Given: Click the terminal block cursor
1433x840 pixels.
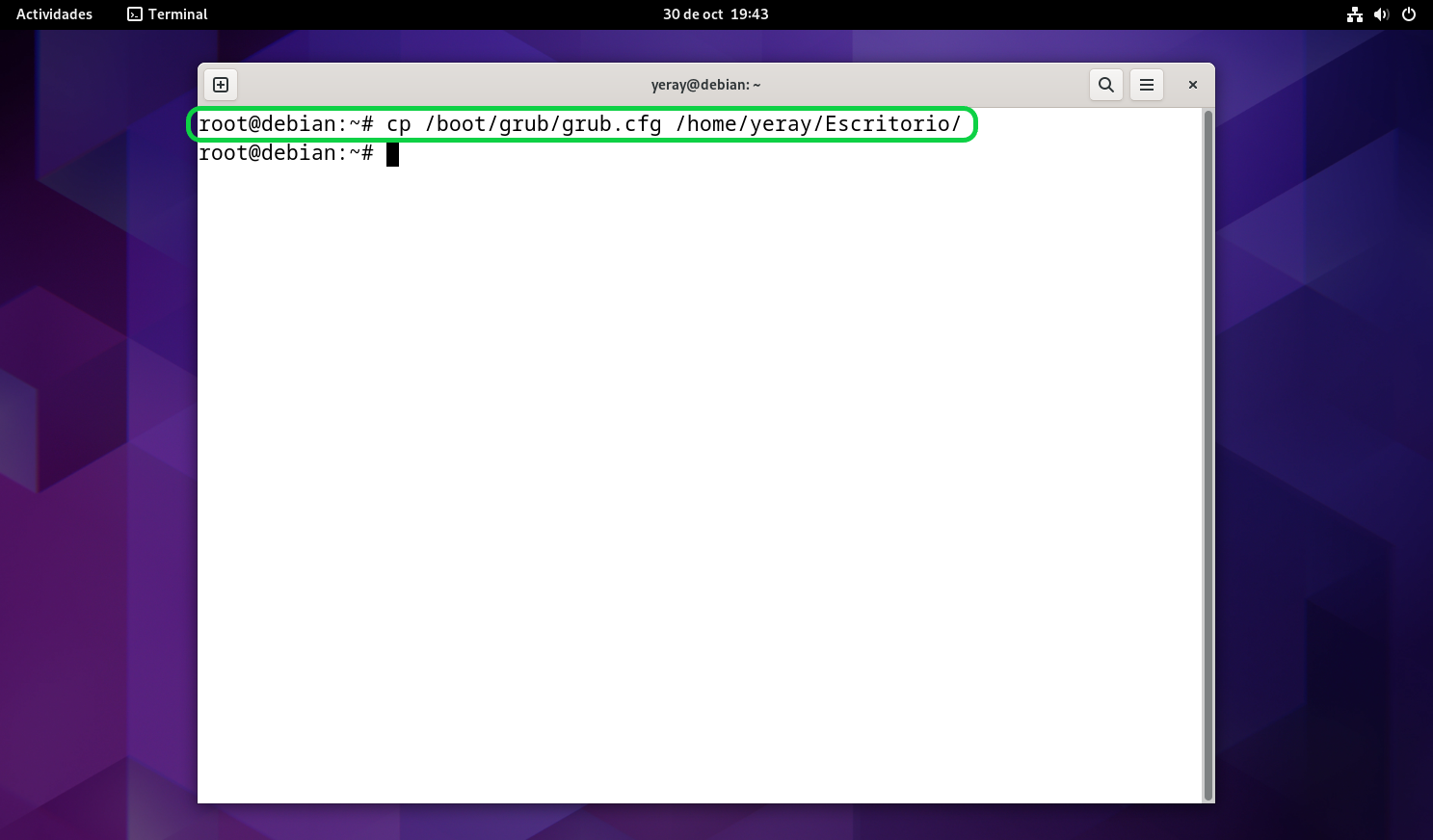Looking at the screenshot, I should tap(392, 154).
